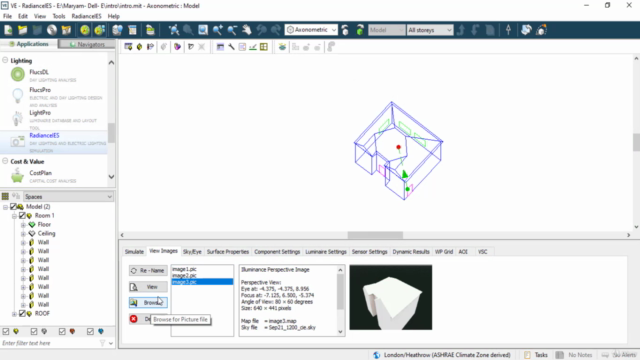The height and width of the screenshot is (360, 640).
Task: Click the Re-Name button
Action: coord(148,271)
